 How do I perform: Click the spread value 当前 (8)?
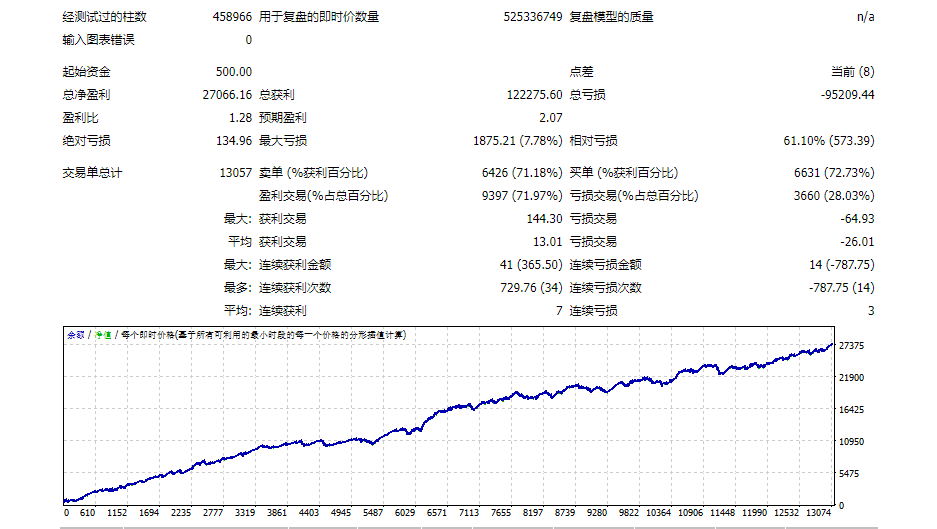tap(852, 72)
